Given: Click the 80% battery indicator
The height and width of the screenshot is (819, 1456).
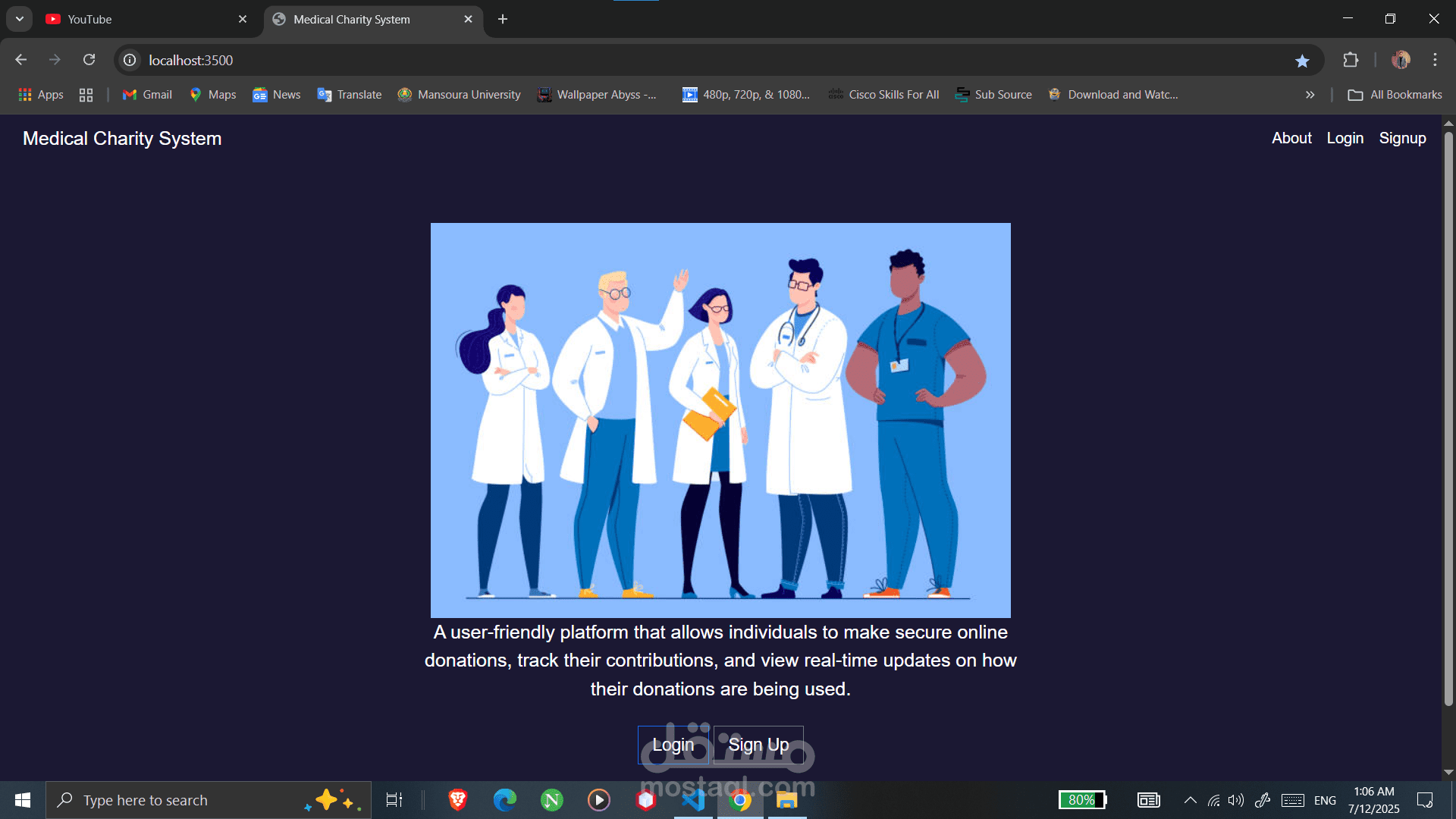Looking at the screenshot, I should (1083, 800).
